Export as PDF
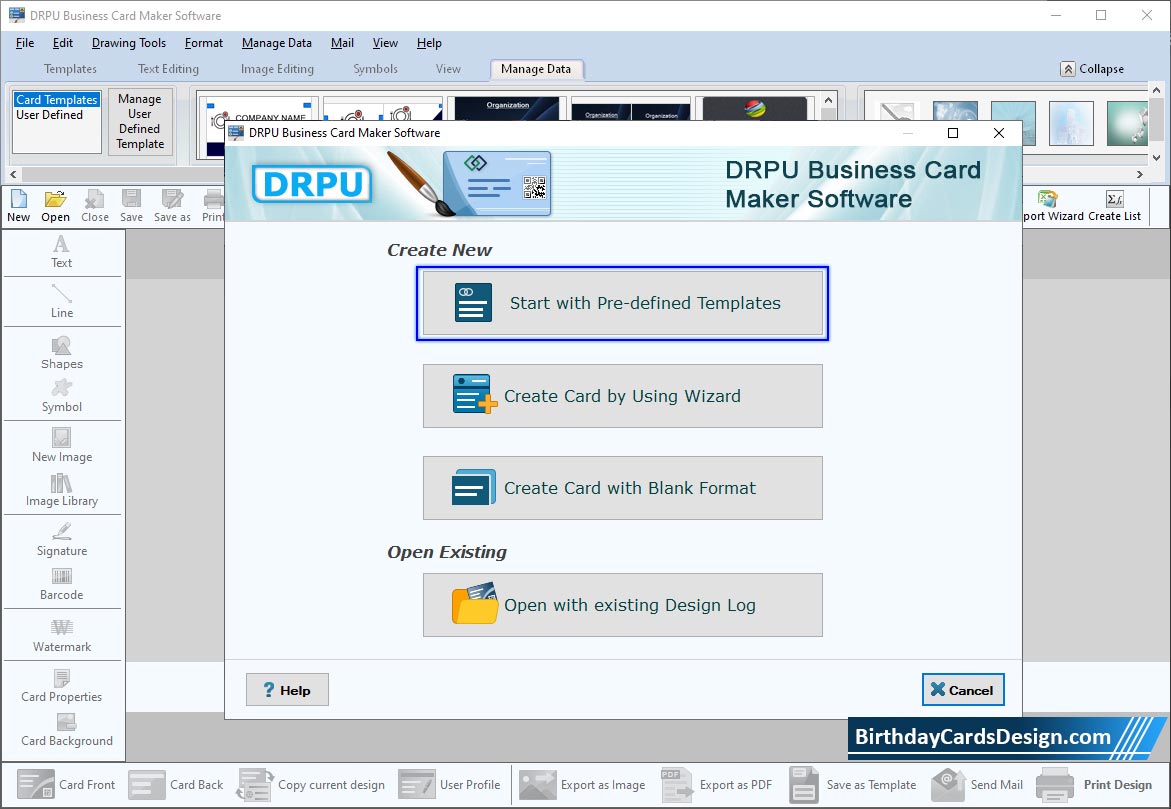Viewport: 1171px width, 809px height. [716, 784]
